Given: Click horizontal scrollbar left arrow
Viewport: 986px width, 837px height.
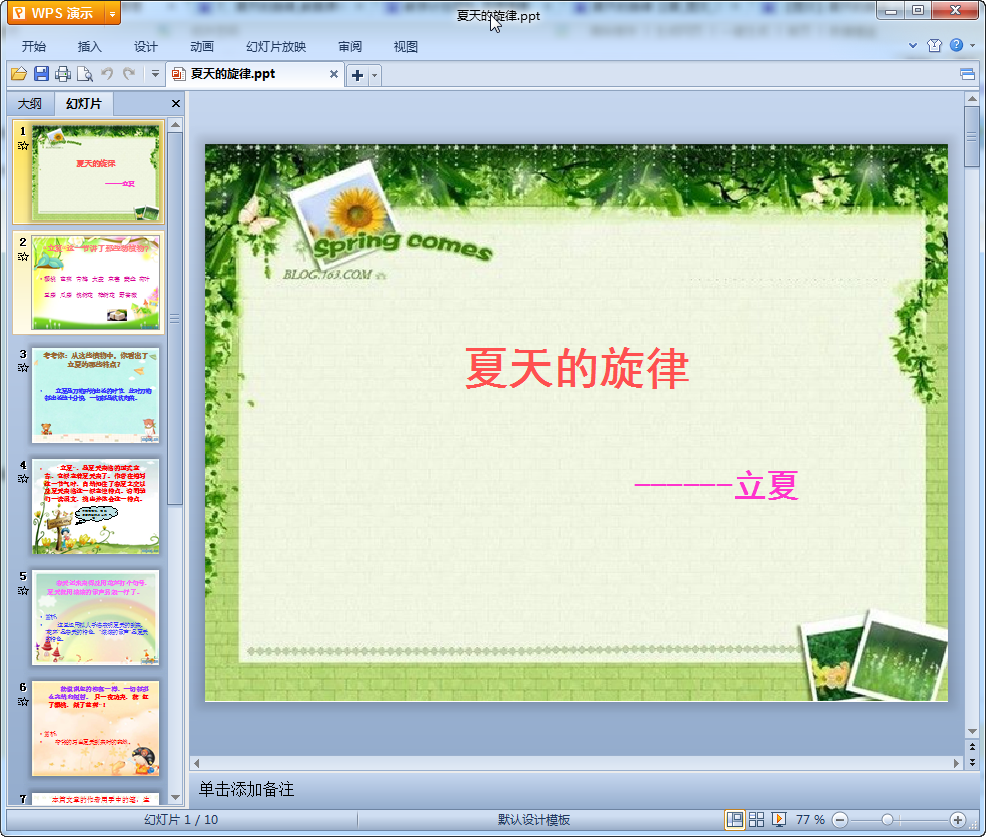Looking at the screenshot, I should pos(197,763).
